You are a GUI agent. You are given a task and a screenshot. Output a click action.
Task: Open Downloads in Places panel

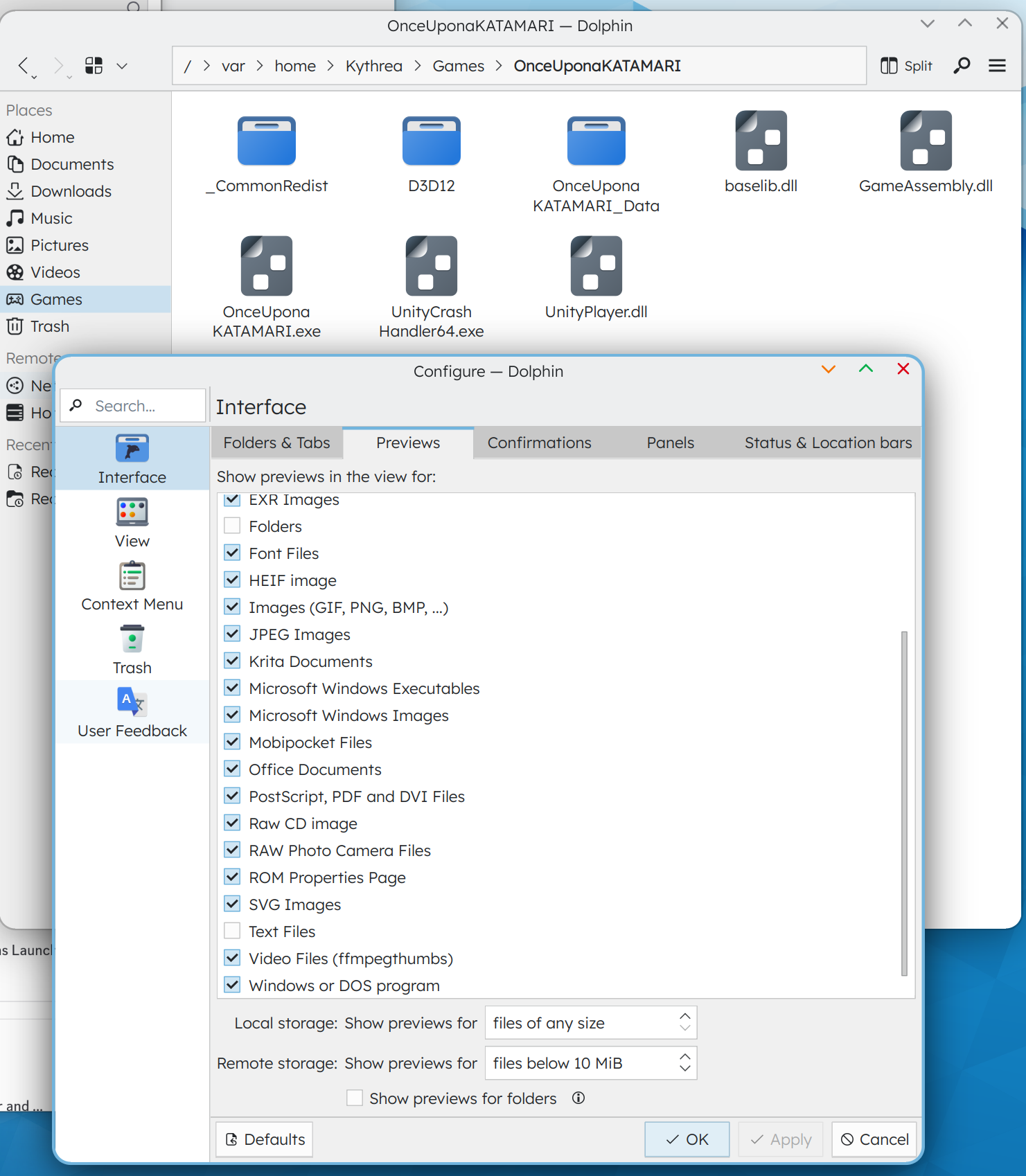(x=85, y=191)
